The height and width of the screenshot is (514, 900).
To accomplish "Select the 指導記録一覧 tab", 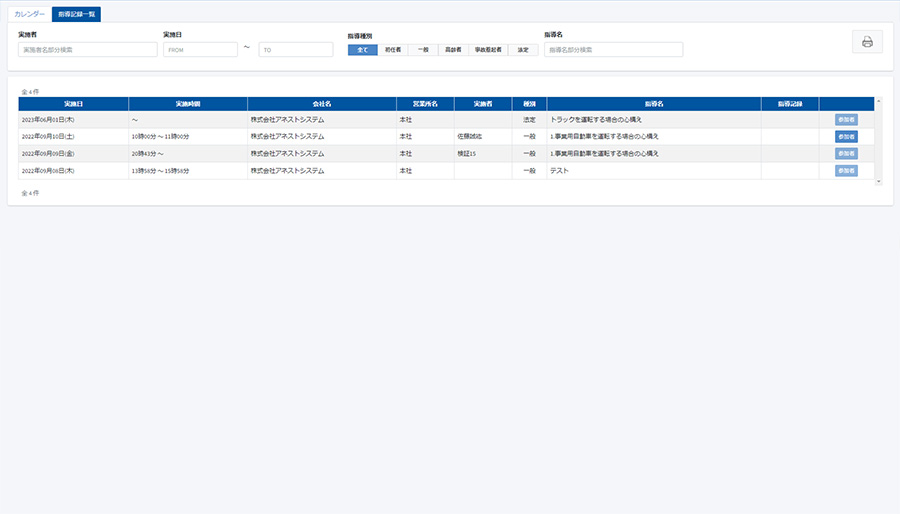I will coord(77,14).
